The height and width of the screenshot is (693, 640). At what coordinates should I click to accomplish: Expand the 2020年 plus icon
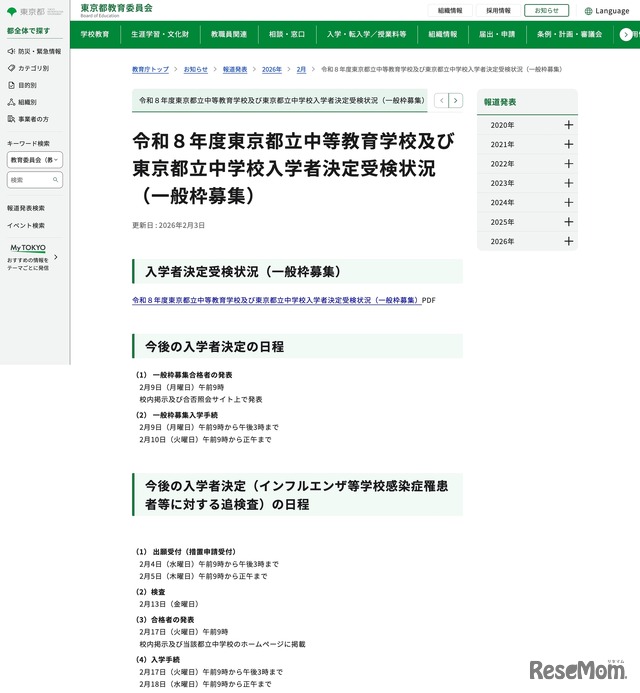[569, 125]
